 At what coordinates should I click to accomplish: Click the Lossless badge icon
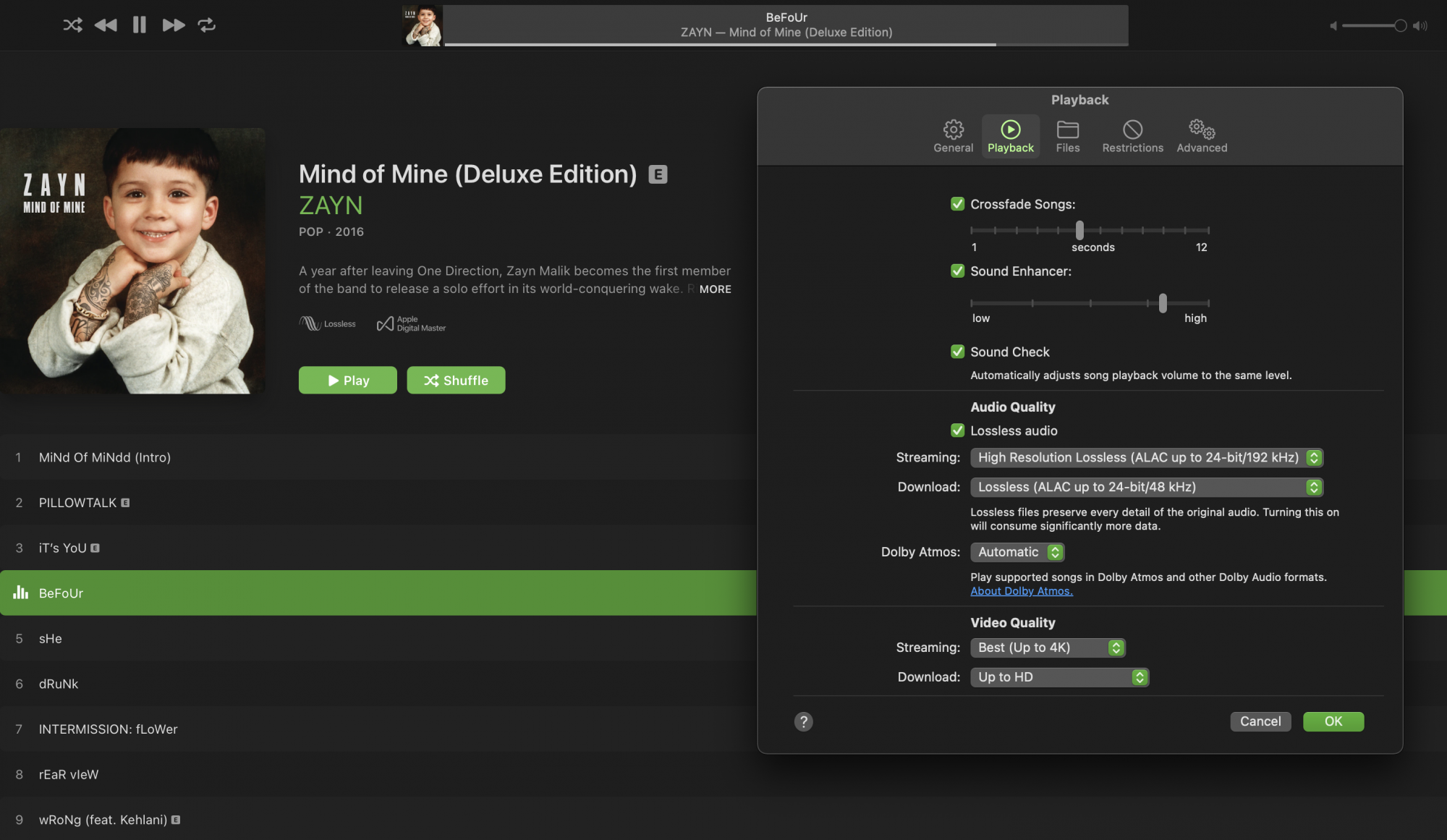pos(327,323)
